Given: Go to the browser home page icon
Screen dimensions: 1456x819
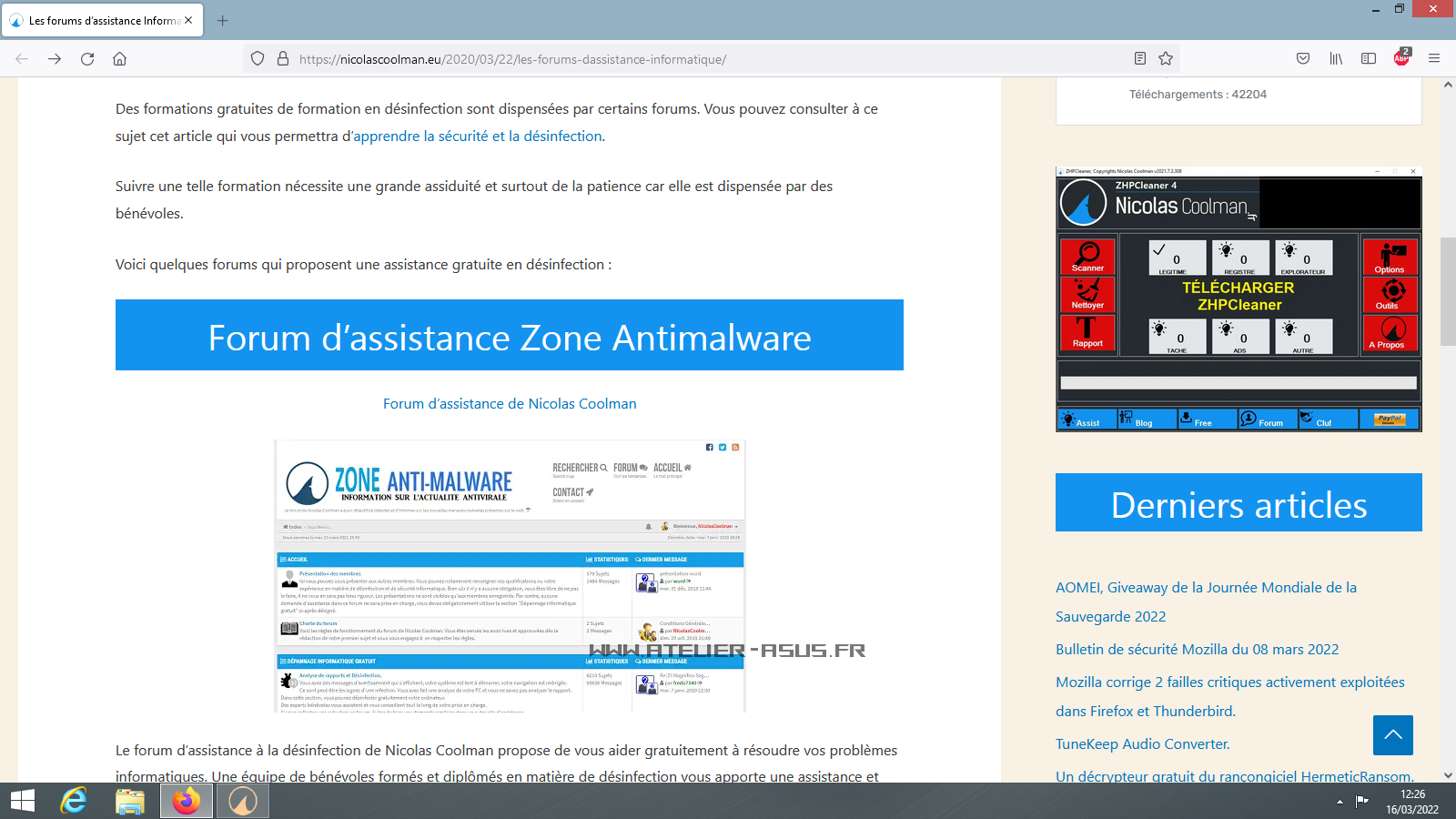Looking at the screenshot, I should pyautogui.click(x=119, y=59).
